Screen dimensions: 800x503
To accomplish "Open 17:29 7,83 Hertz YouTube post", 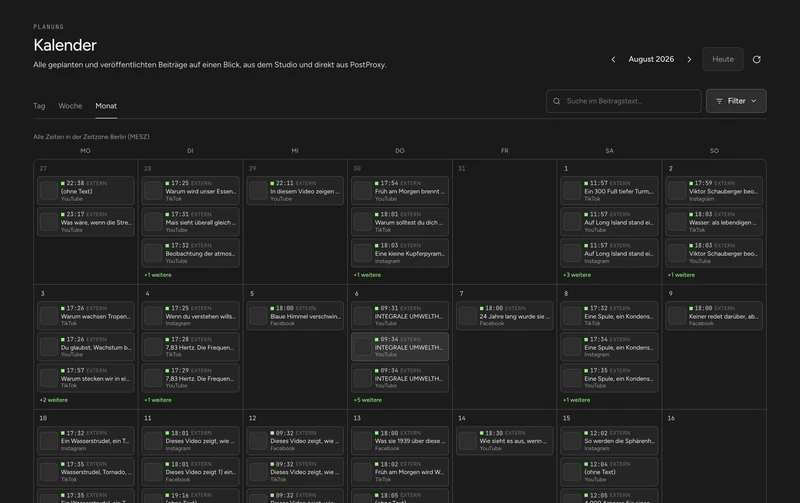I will point(190,378).
